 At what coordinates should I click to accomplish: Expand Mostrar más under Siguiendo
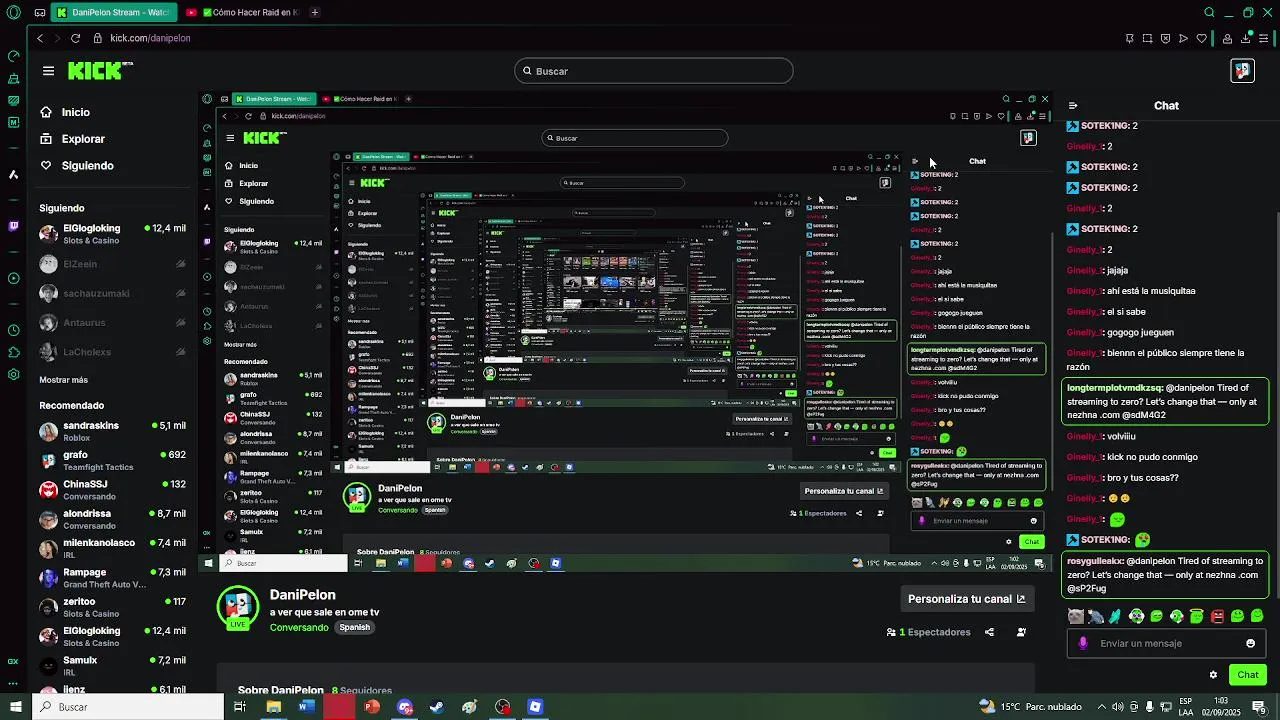[63, 380]
